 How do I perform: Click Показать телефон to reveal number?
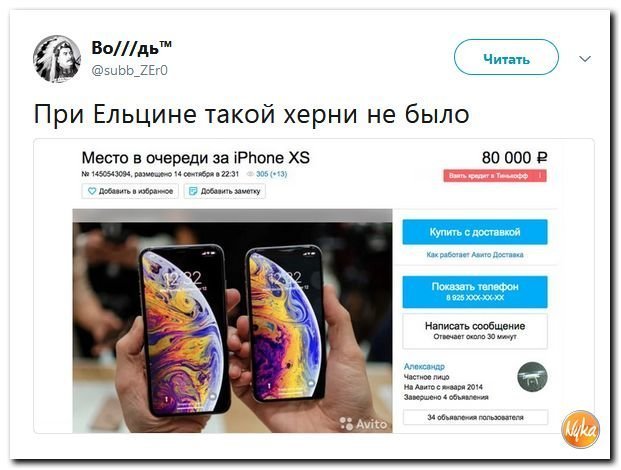475,291
